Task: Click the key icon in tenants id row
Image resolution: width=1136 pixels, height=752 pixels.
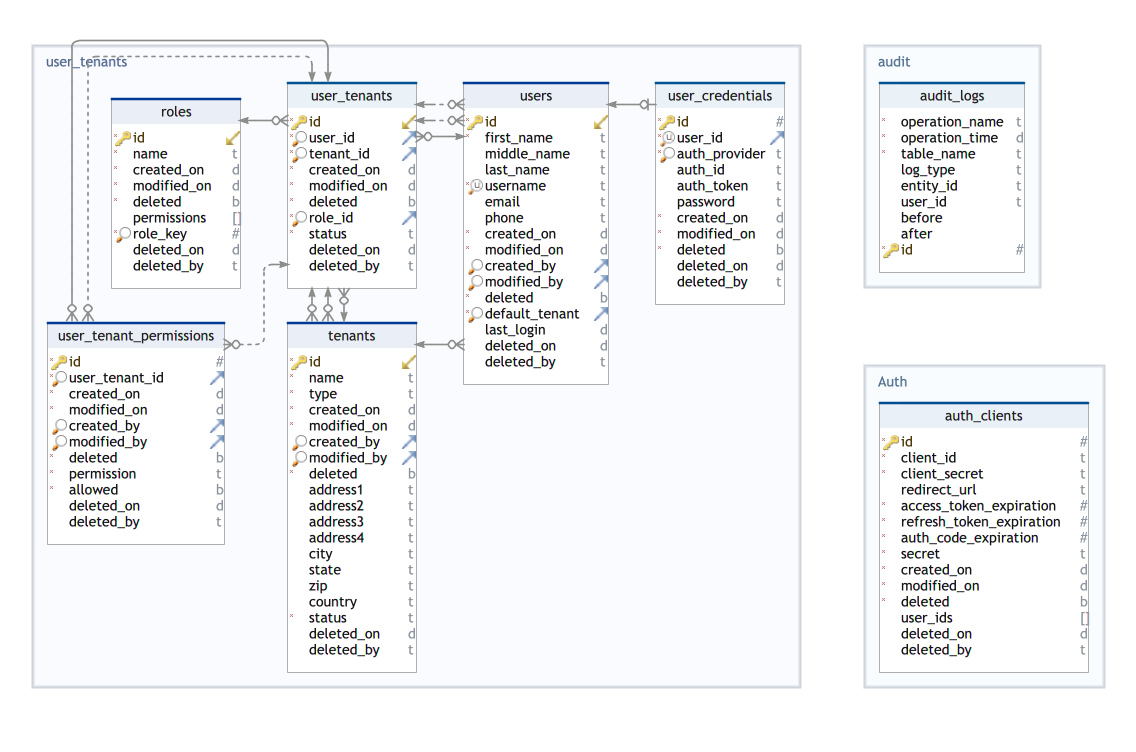Action: coord(300,362)
